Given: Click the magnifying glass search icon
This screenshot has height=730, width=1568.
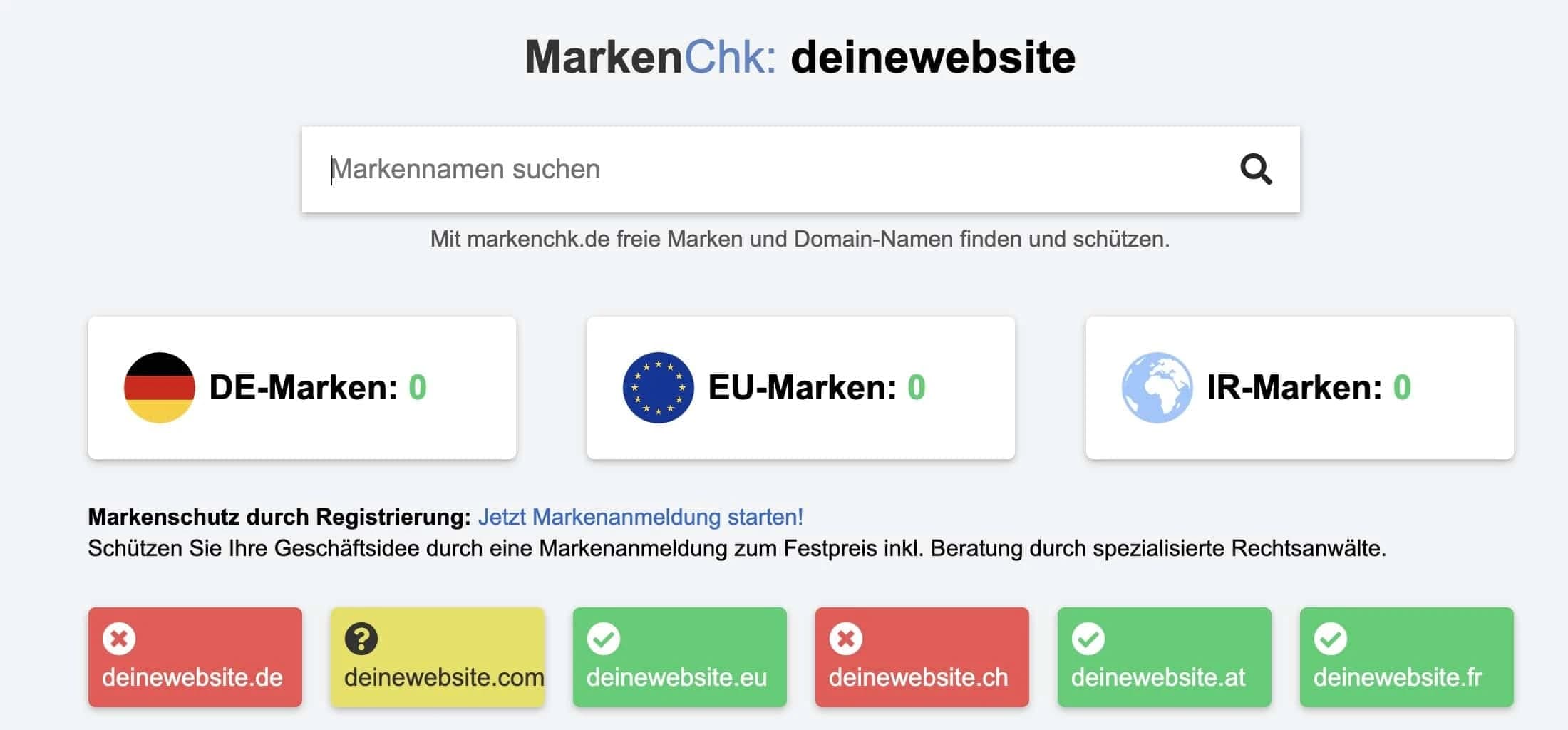Looking at the screenshot, I should point(1255,169).
